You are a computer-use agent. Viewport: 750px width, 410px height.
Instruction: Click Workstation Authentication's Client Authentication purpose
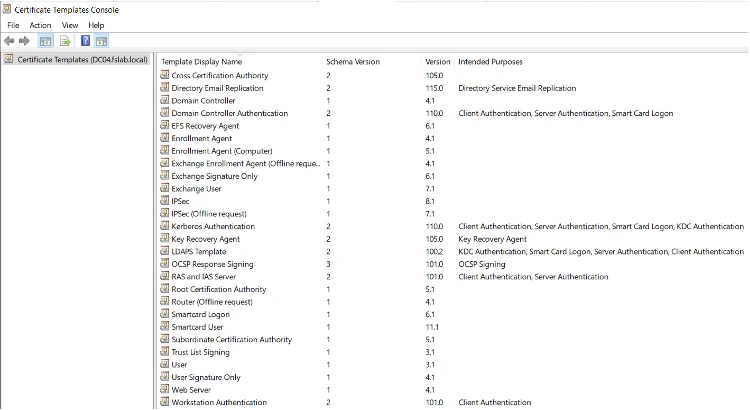coord(495,402)
